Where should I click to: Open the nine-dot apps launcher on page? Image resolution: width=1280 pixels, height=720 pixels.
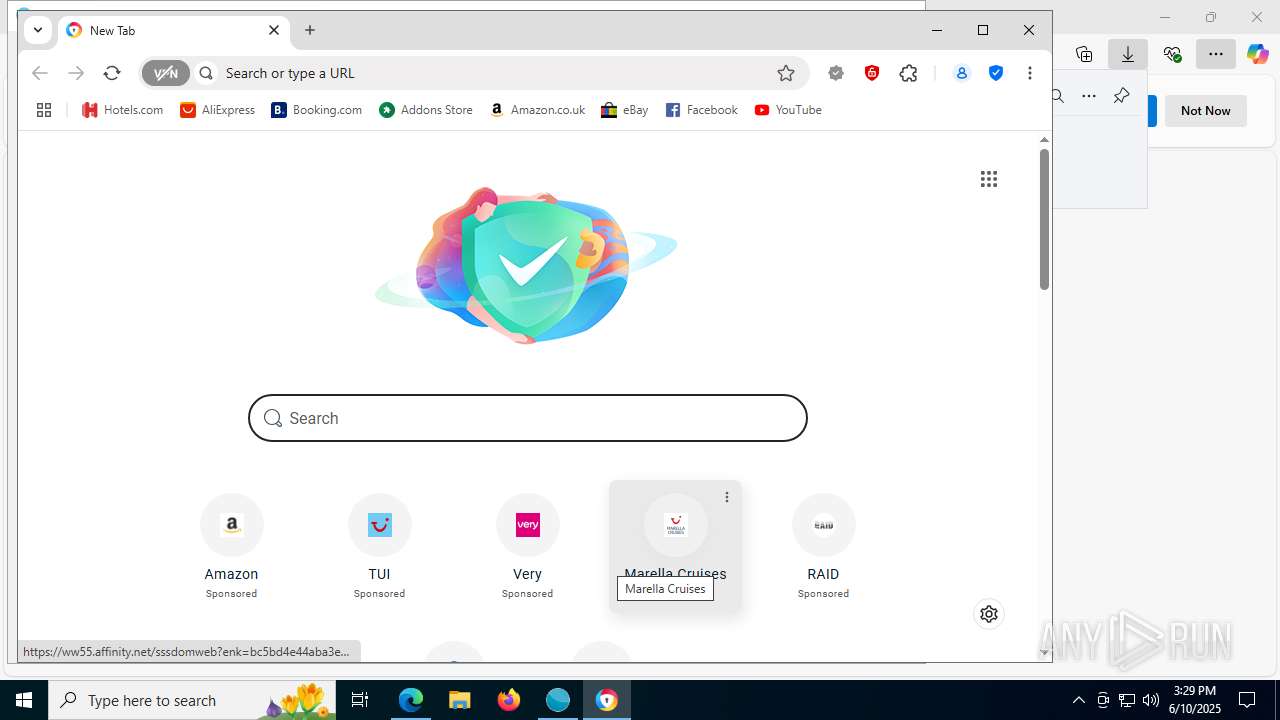coord(989,179)
